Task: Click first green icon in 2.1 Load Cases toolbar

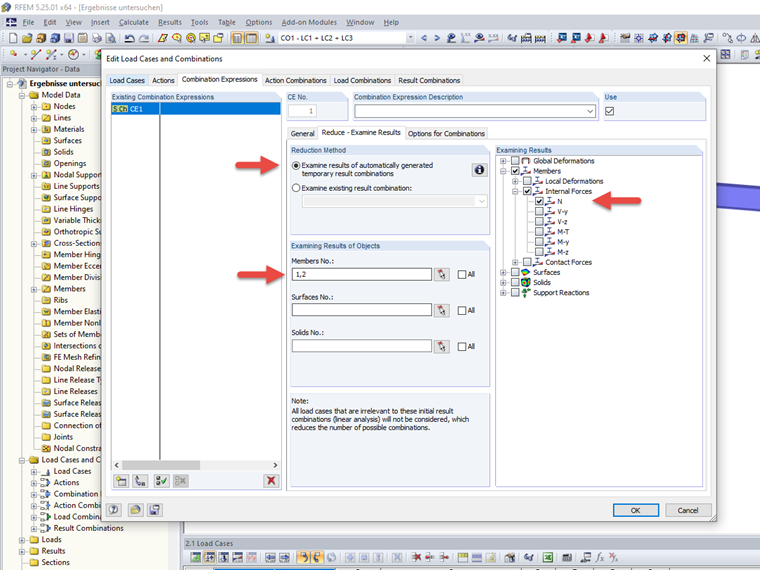Action: coord(195,557)
